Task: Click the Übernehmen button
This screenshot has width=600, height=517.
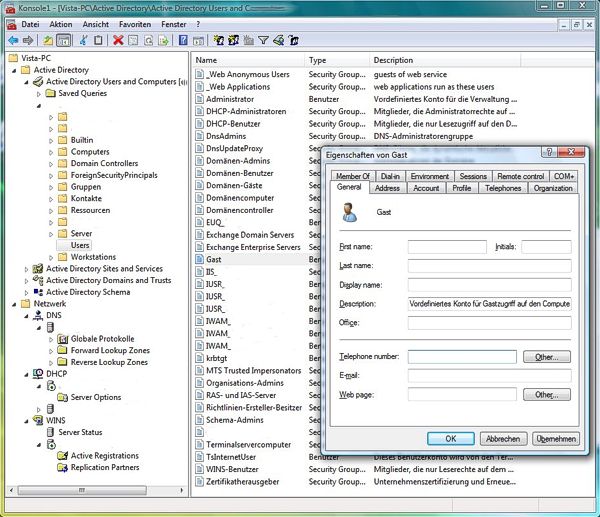Action: pyautogui.click(x=556, y=439)
